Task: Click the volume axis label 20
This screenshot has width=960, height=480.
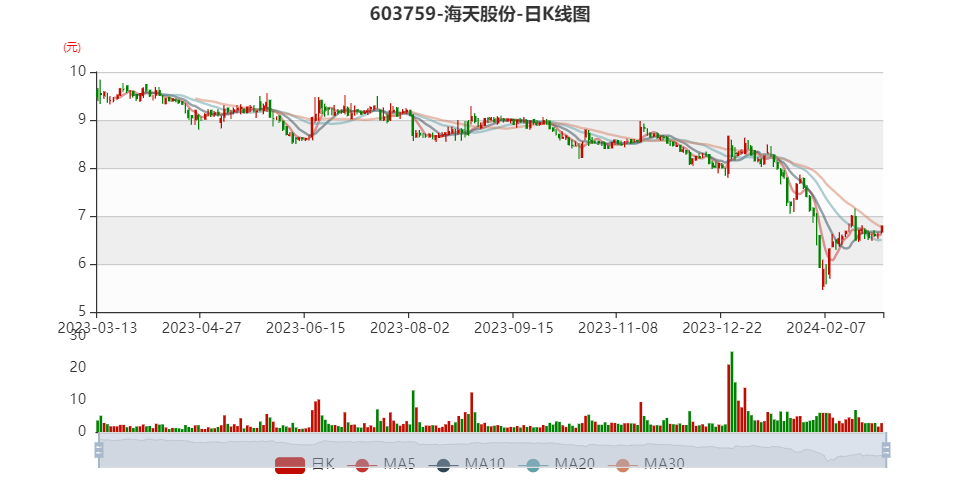Action: (x=78, y=368)
